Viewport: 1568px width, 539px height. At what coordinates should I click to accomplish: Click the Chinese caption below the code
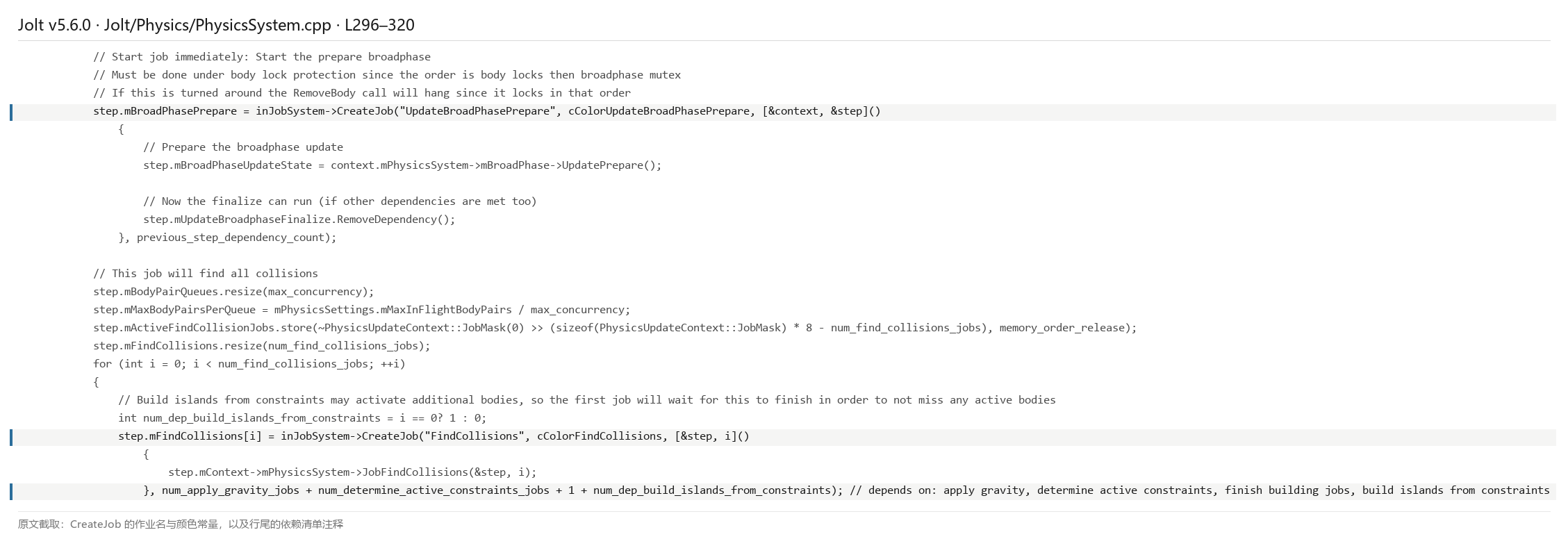[x=181, y=524]
